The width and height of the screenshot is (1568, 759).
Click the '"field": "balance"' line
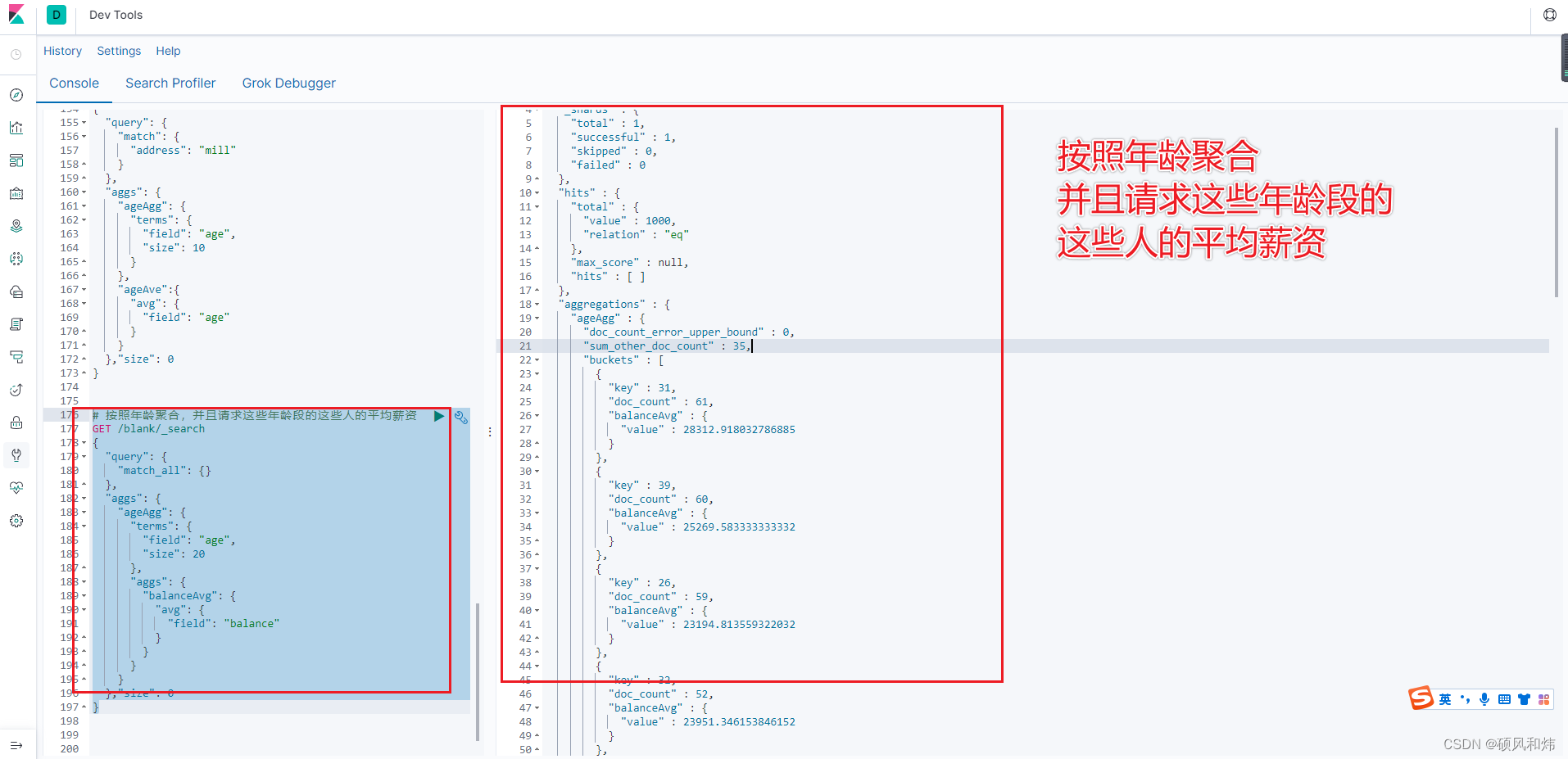pyautogui.click(x=224, y=624)
